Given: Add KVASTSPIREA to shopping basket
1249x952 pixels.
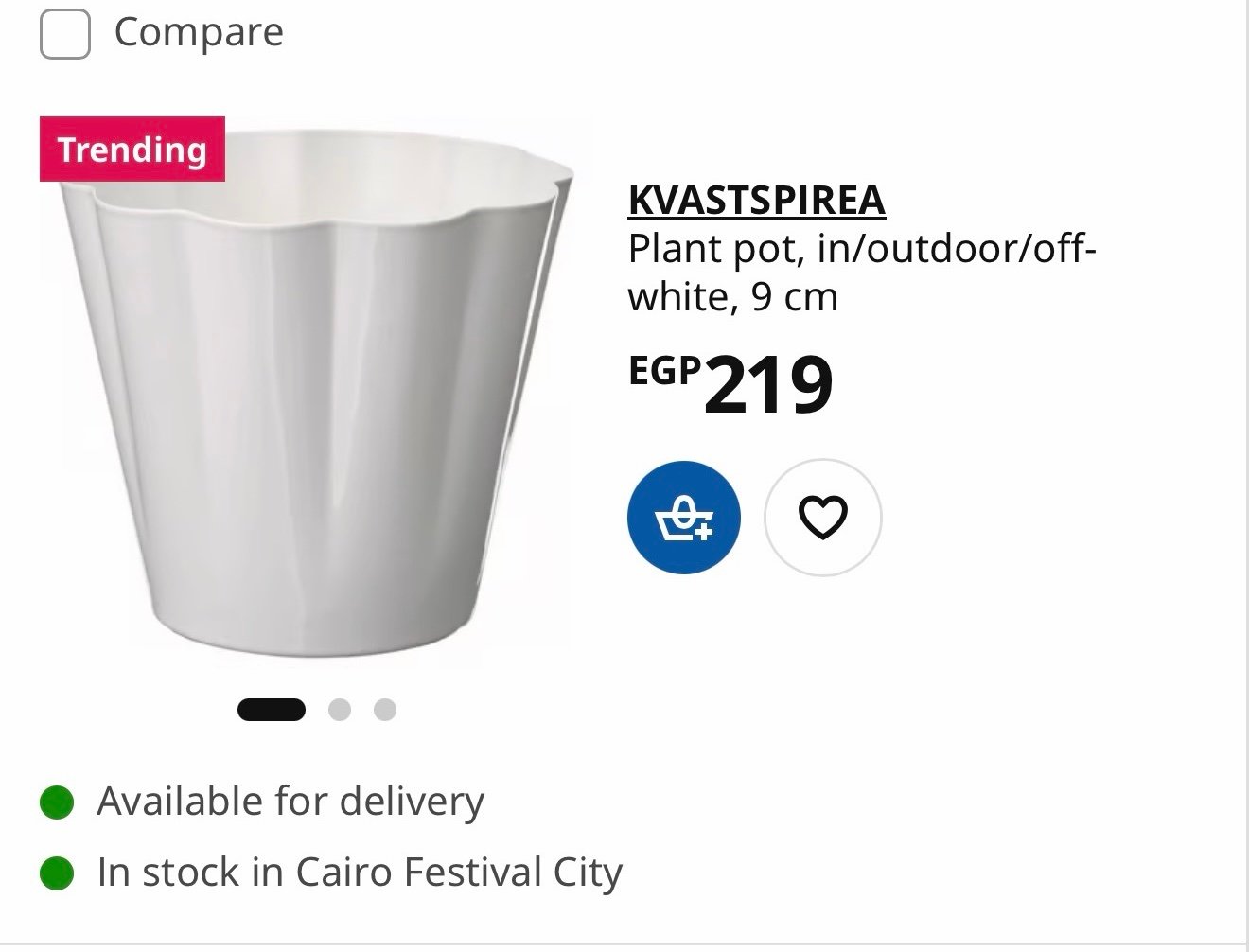Looking at the screenshot, I should 684,518.
